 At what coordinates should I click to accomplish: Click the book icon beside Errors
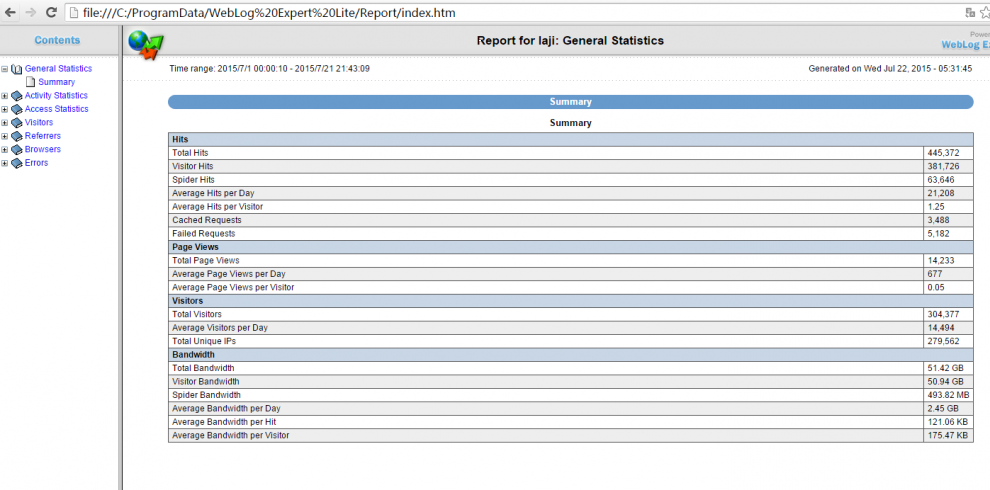16,163
